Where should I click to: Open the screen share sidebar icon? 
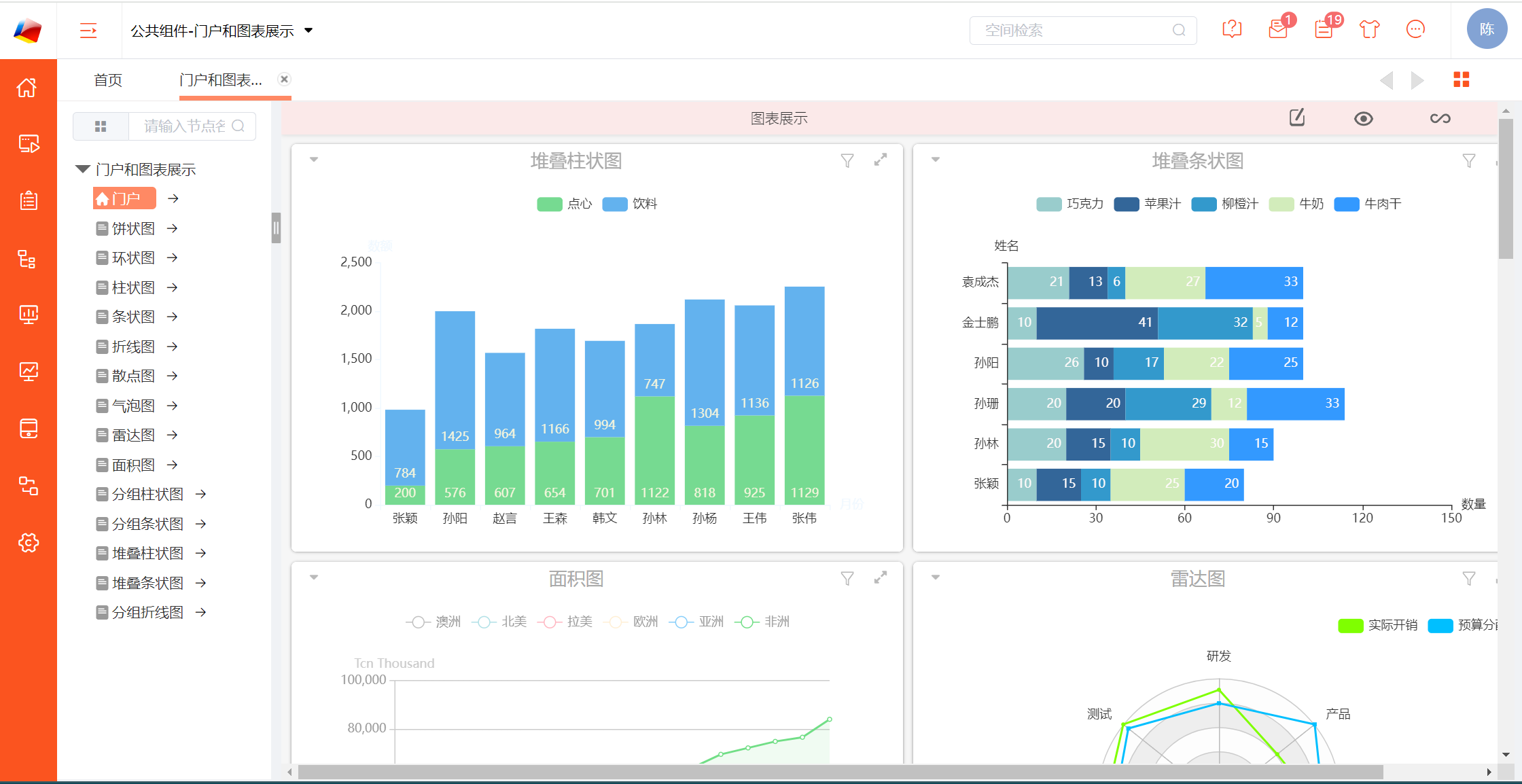click(28, 144)
